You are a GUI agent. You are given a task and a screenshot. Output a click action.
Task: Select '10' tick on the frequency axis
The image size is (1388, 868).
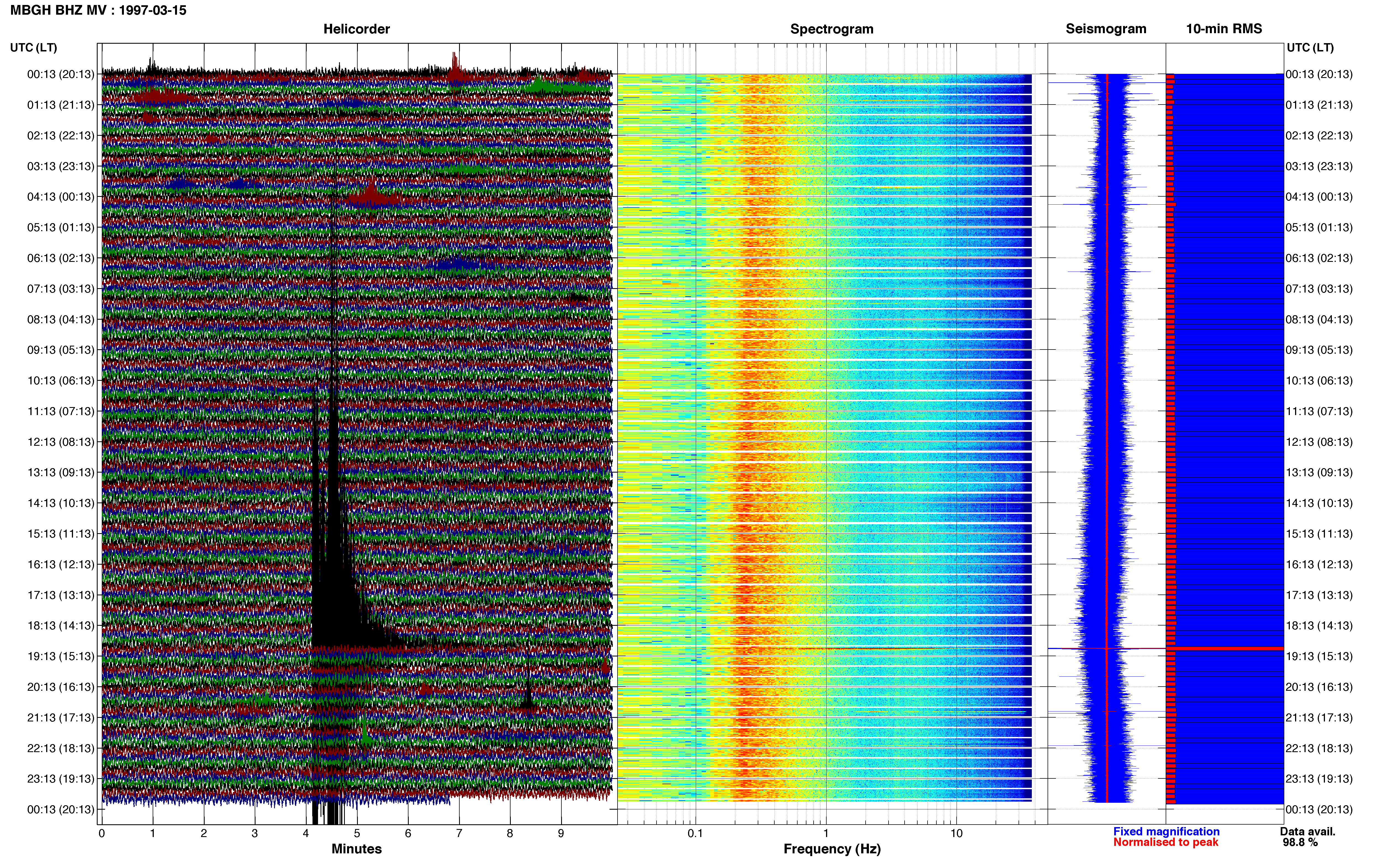click(956, 833)
